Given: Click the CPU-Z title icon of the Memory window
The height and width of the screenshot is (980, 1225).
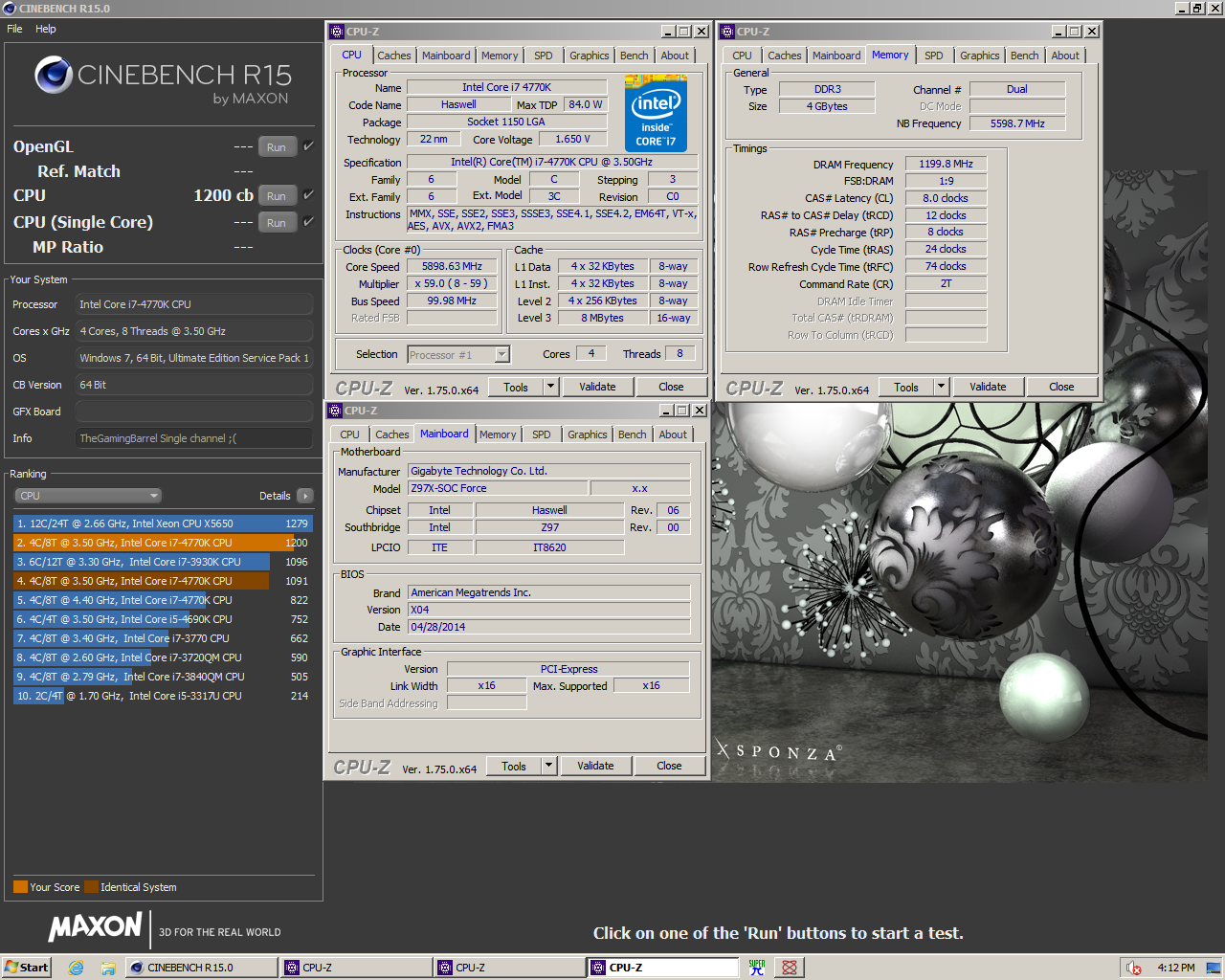Looking at the screenshot, I should point(727,32).
